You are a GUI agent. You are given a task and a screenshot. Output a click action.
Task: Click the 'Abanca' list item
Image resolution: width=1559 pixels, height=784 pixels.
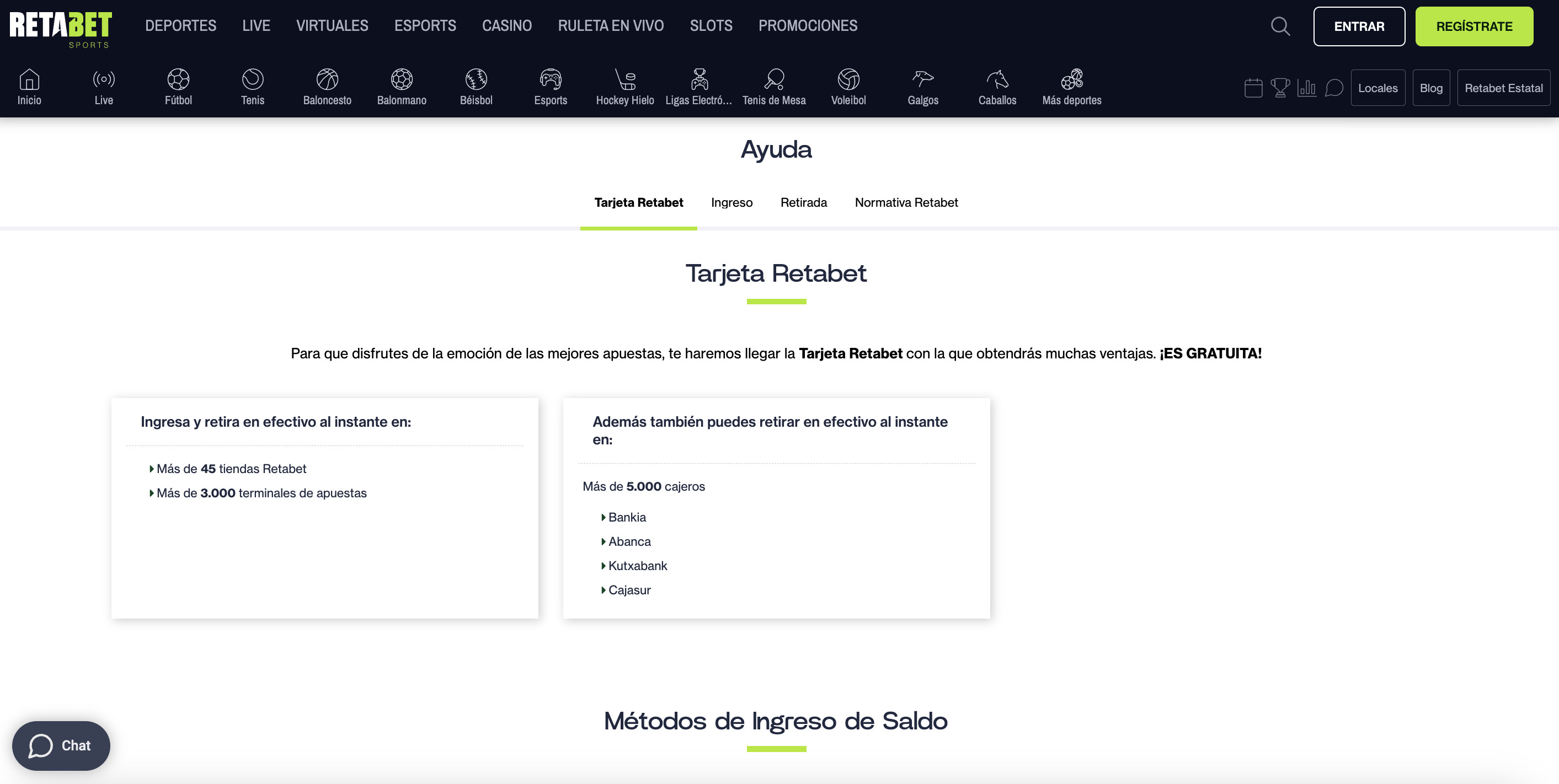coord(629,541)
